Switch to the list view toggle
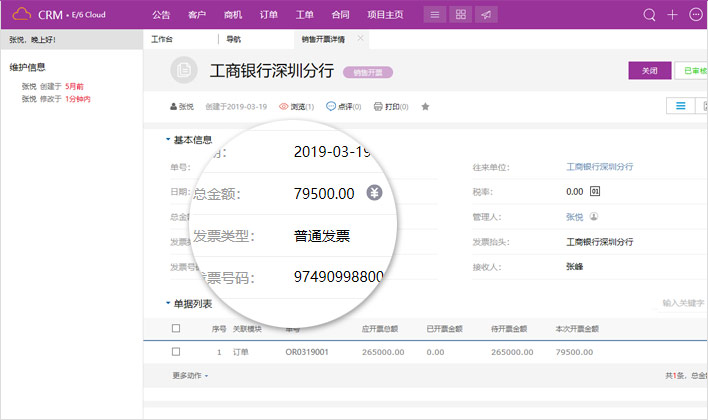 (x=680, y=106)
